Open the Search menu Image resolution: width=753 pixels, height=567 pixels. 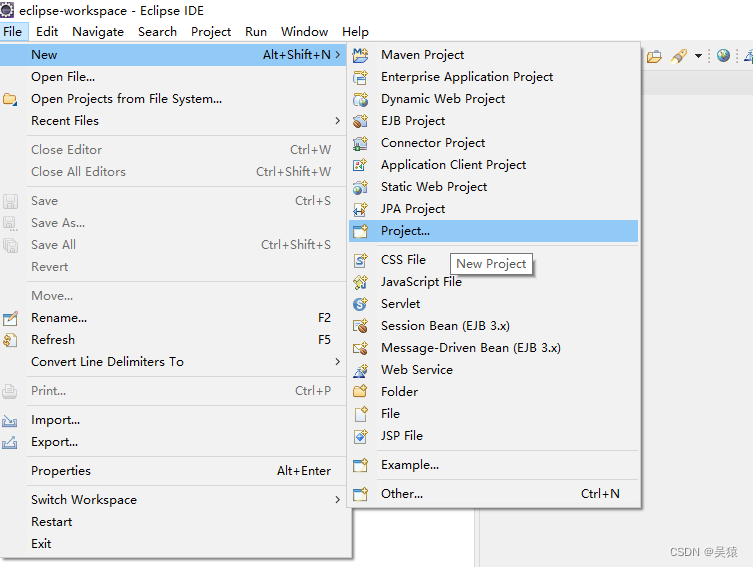[x=158, y=32]
